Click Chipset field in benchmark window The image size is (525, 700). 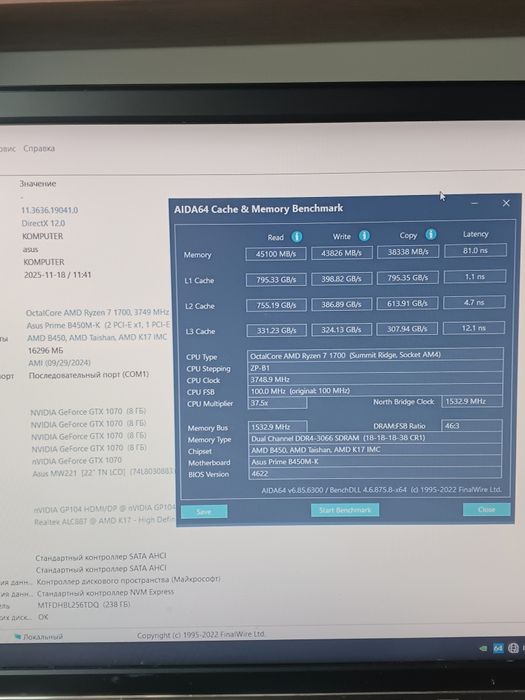pos(375,450)
